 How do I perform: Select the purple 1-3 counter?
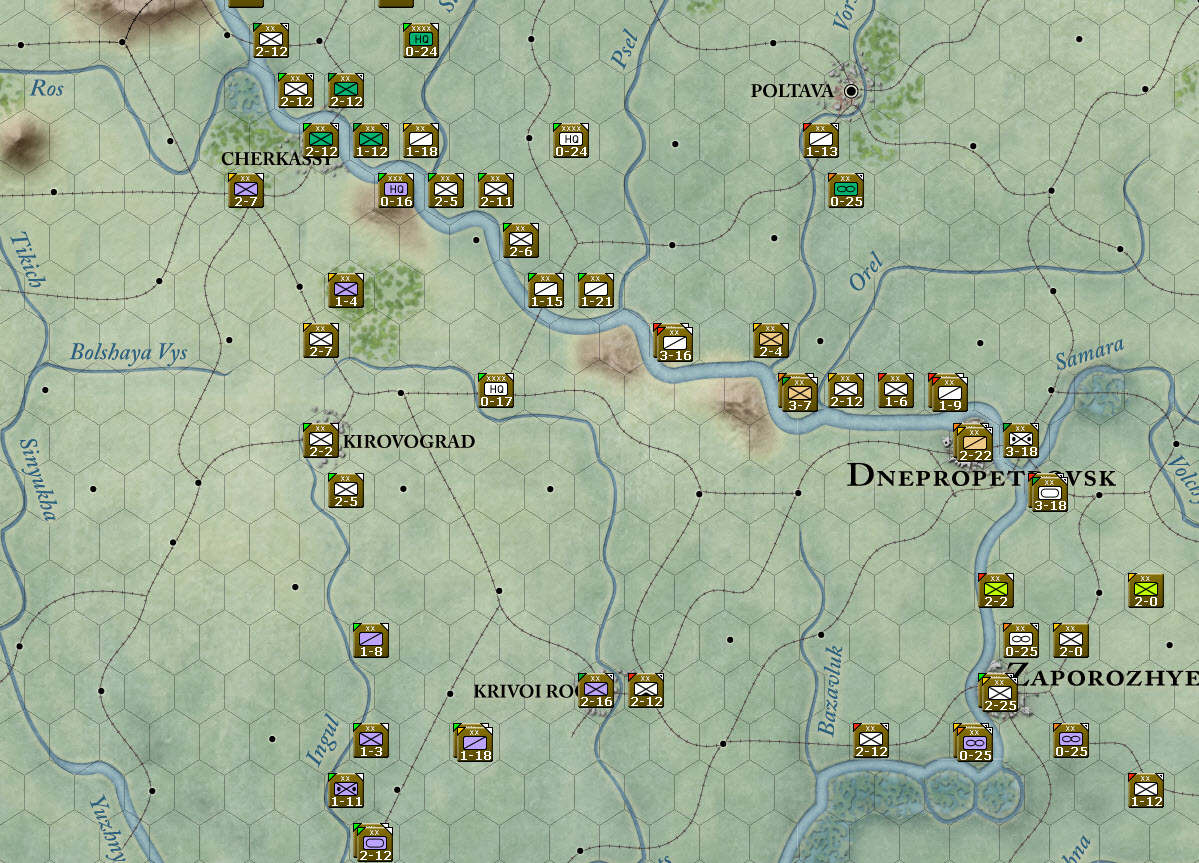pyautogui.click(x=372, y=741)
